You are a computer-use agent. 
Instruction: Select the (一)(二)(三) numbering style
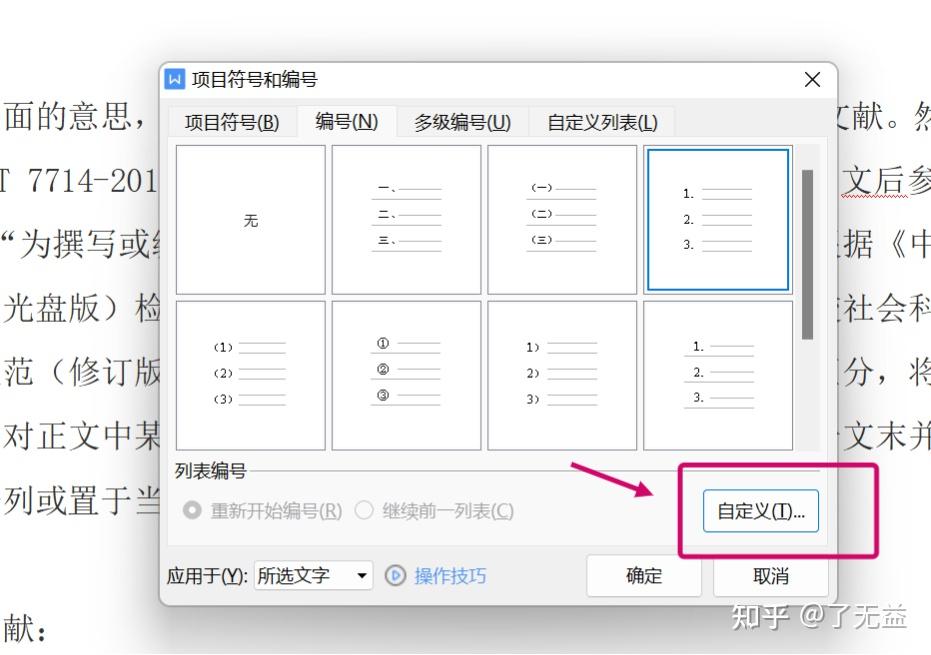pos(562,220)
